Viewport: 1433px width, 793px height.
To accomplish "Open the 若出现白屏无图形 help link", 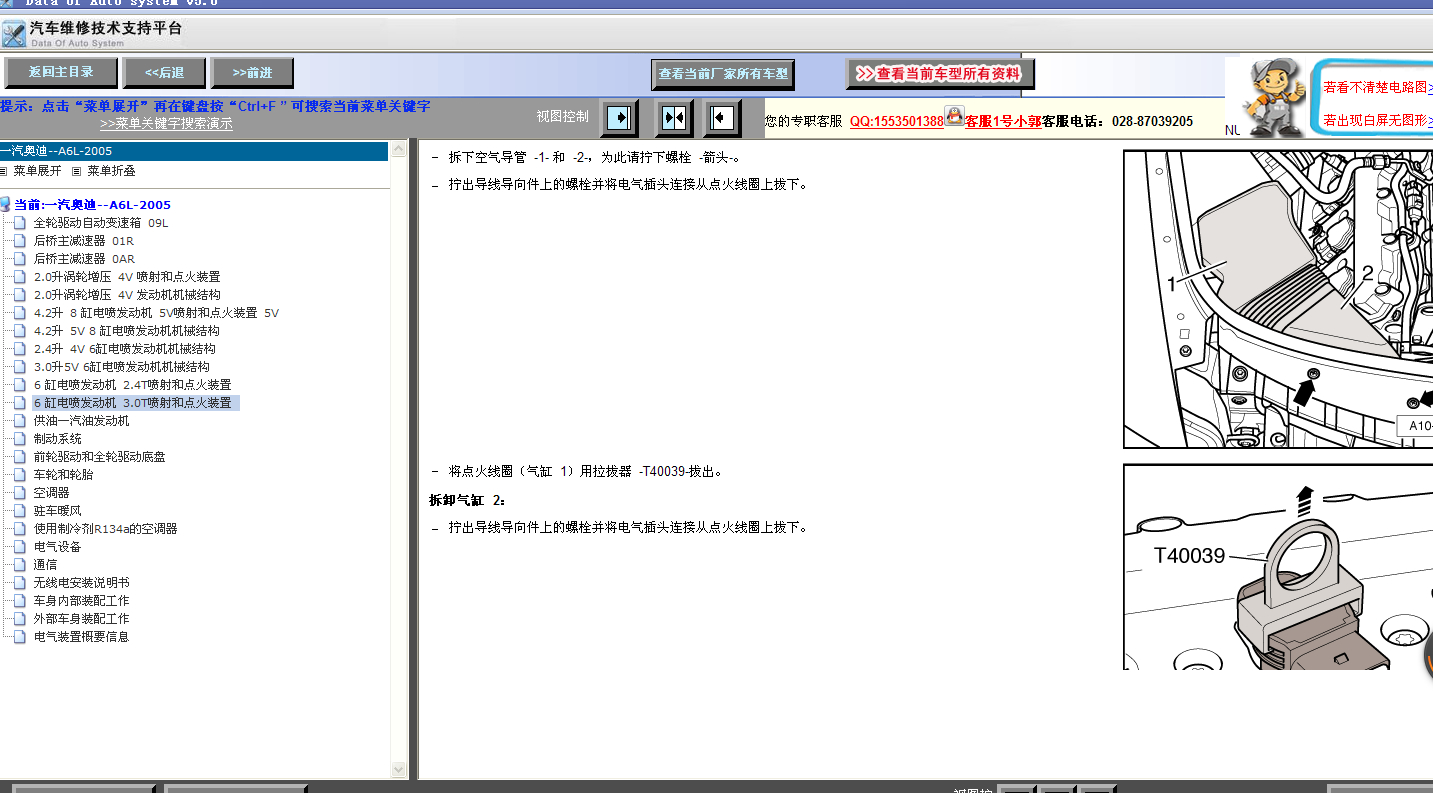I will pos(1378,120).
